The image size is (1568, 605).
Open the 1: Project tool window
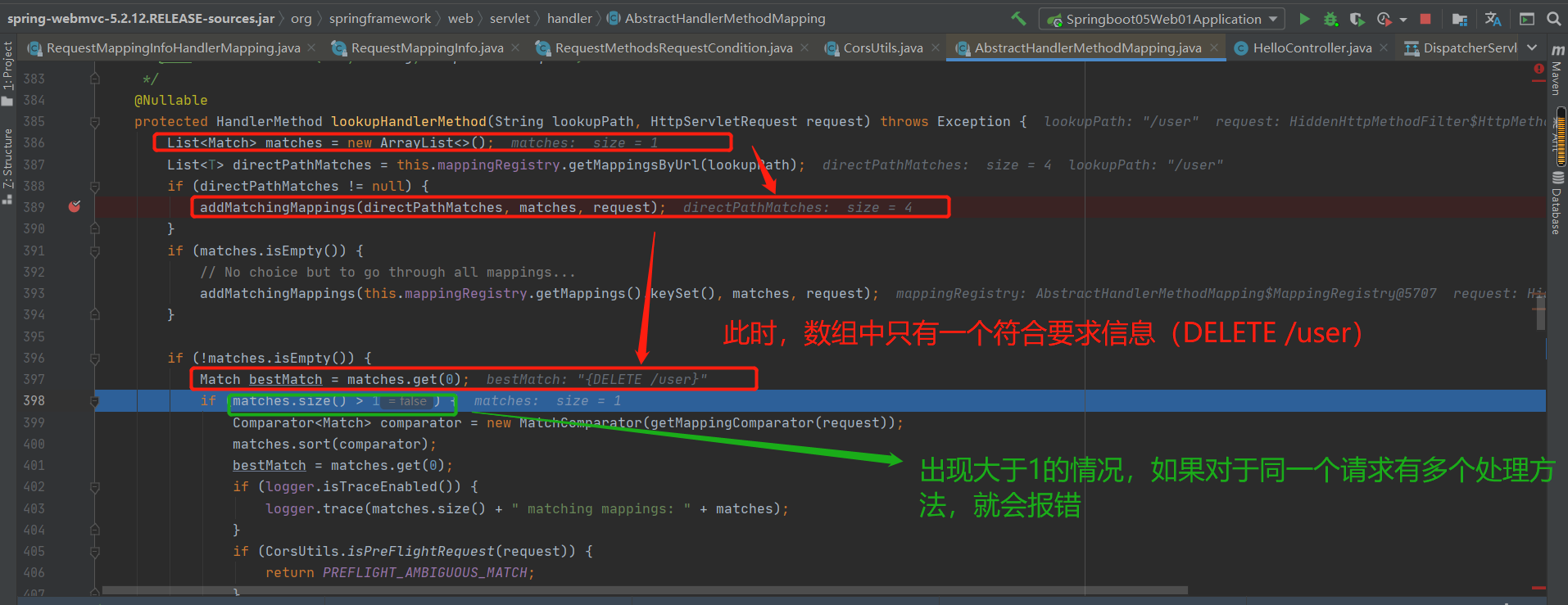click(7, 73)
